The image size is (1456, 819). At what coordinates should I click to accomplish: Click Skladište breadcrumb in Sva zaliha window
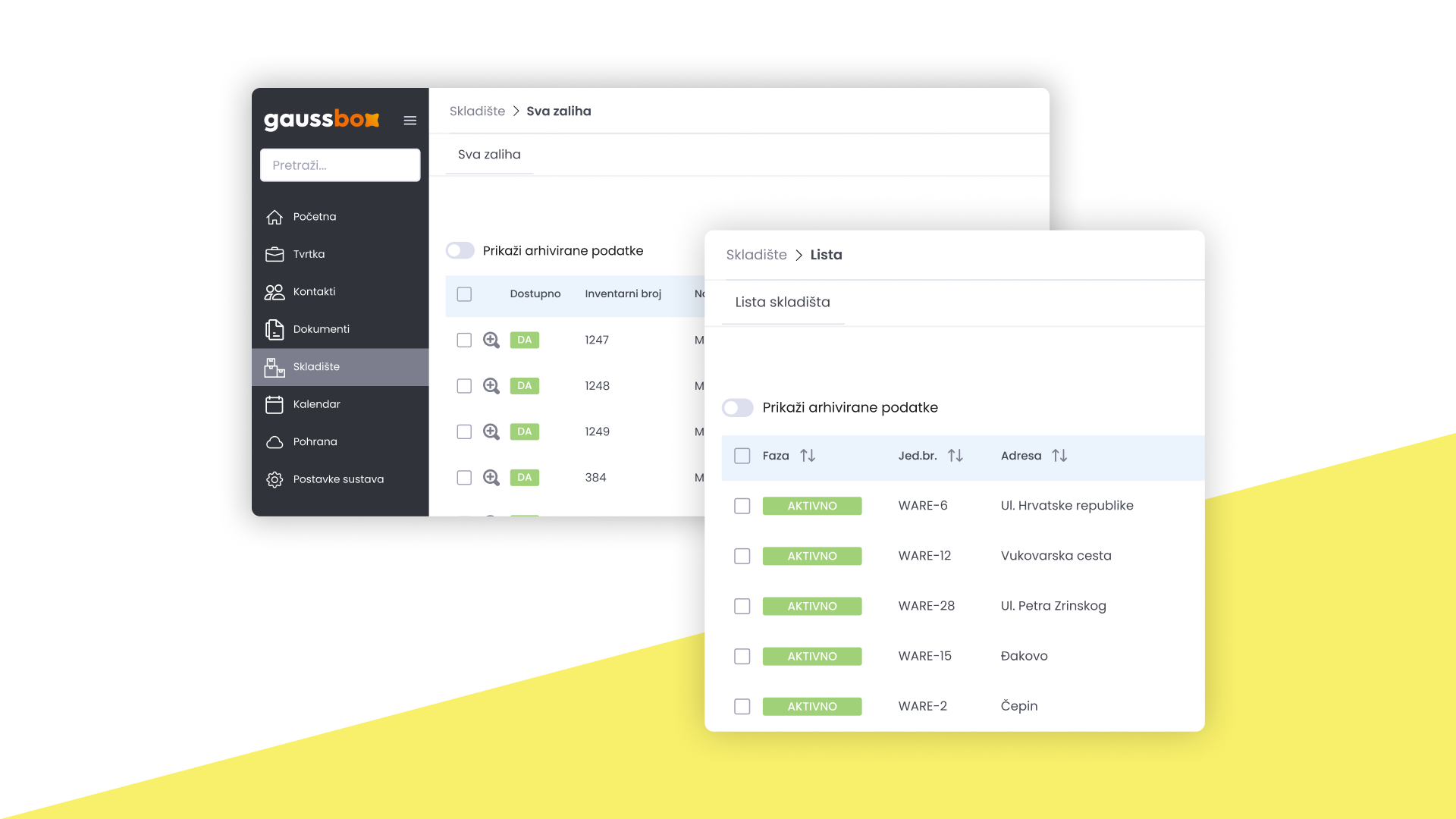coord(477,111)
